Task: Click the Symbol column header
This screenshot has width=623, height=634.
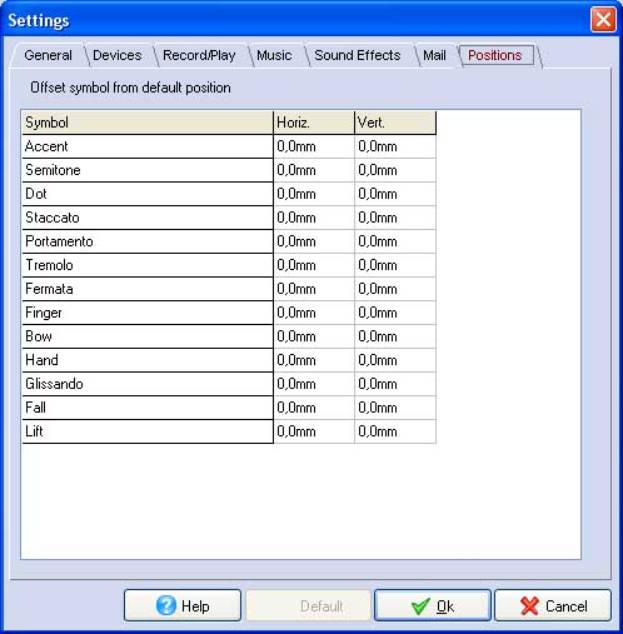Action: (148, 123)
